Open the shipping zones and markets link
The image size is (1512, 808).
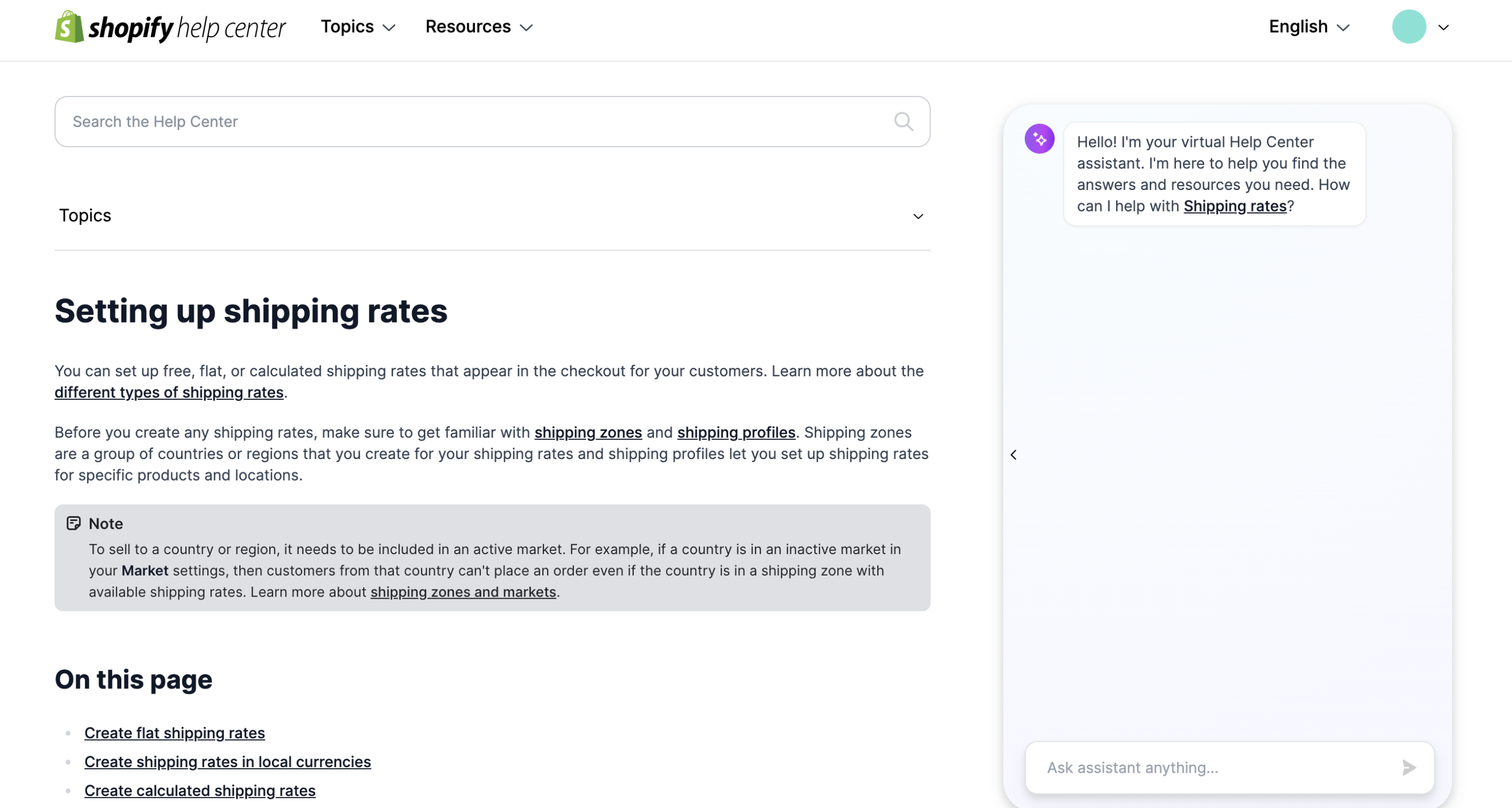[463, 592]
